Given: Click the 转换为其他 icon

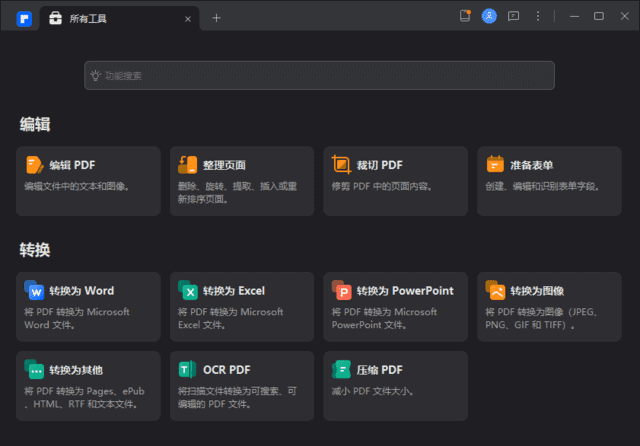Looking at the screenshot, I should [x=34, y=369].
